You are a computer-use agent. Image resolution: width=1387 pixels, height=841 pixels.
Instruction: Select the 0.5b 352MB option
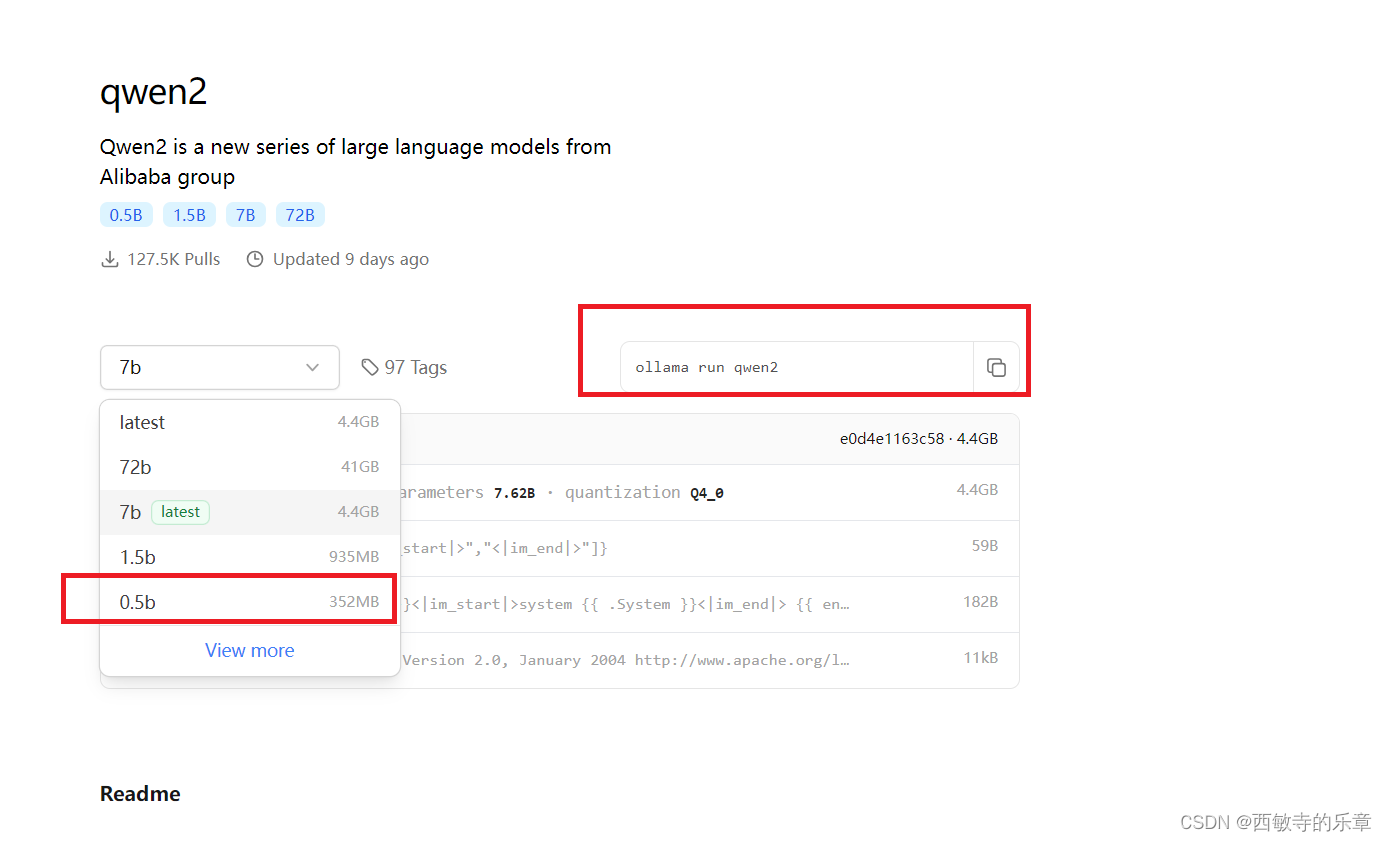[x=250, y=602]
